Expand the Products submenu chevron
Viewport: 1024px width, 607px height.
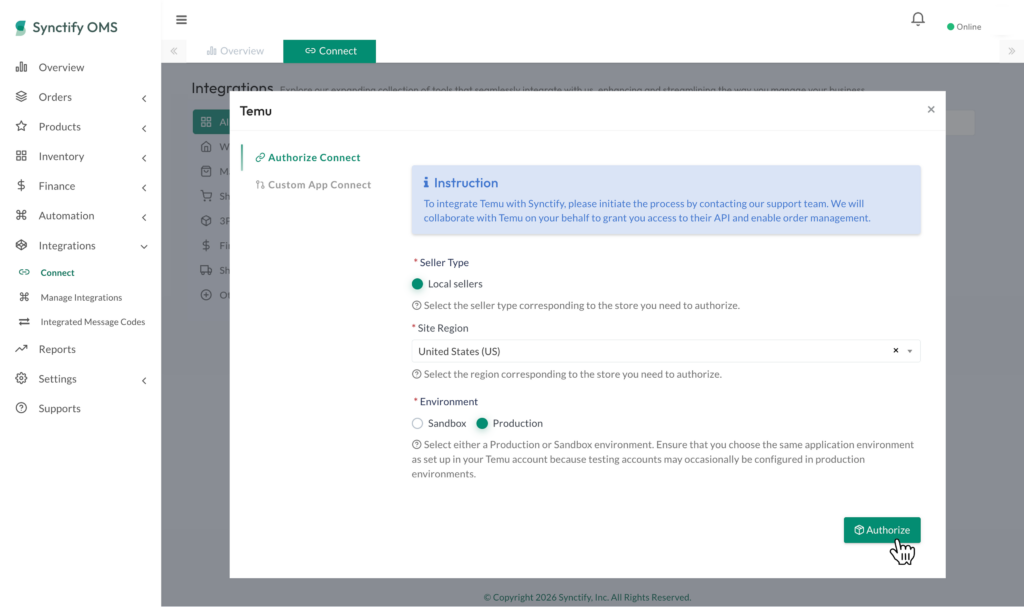click(x=144, y=128)
